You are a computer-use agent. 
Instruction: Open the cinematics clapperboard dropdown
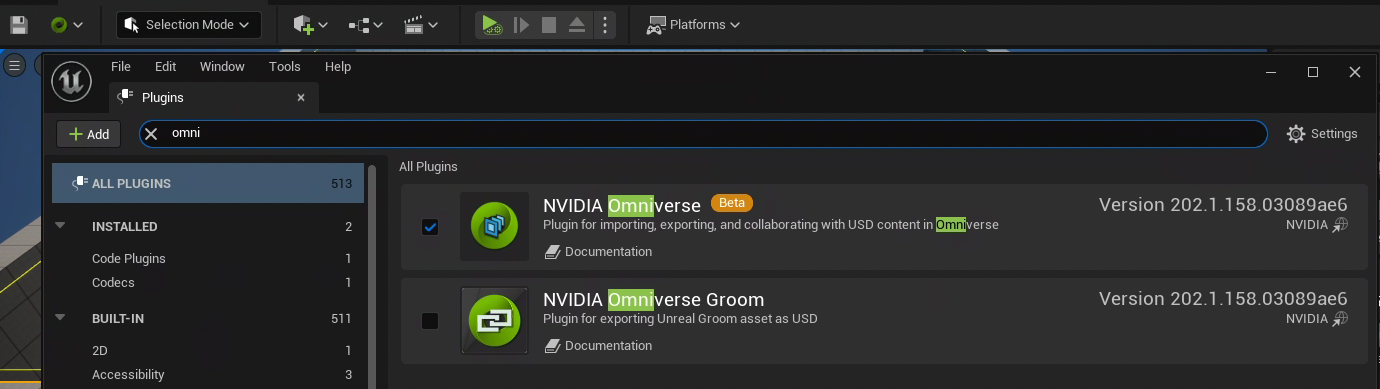click(x=422, y=24)
